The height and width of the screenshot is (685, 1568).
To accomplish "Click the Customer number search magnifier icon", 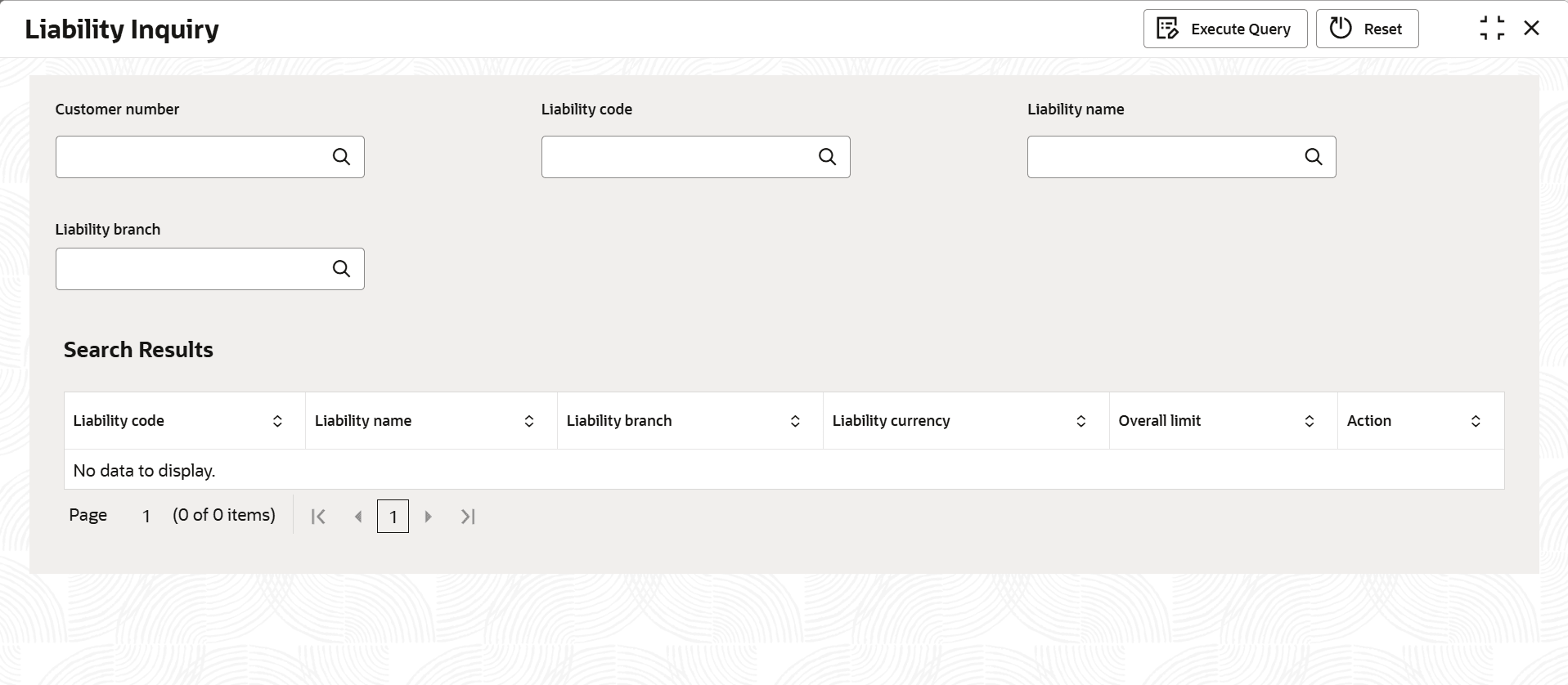I will coord(341,157).
